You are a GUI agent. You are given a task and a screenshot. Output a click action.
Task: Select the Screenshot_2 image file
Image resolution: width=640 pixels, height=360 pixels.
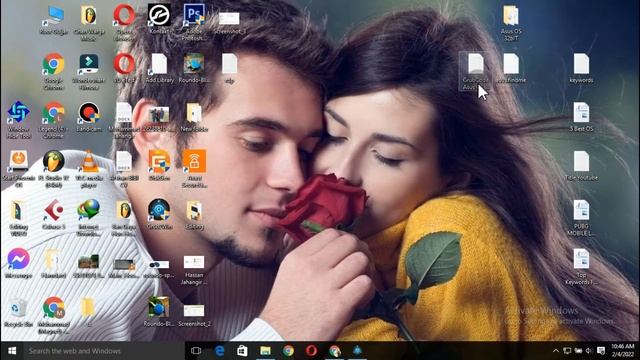coord(194,315)
